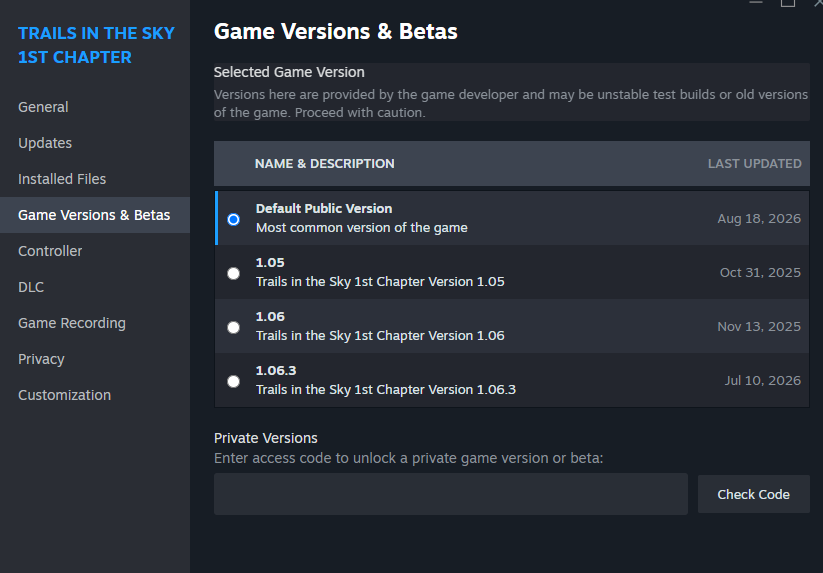The image size is (823, 573).
Task: Pick the 1.06.3 version radio button
Action: pyautogui.click(x=234, y=381)
